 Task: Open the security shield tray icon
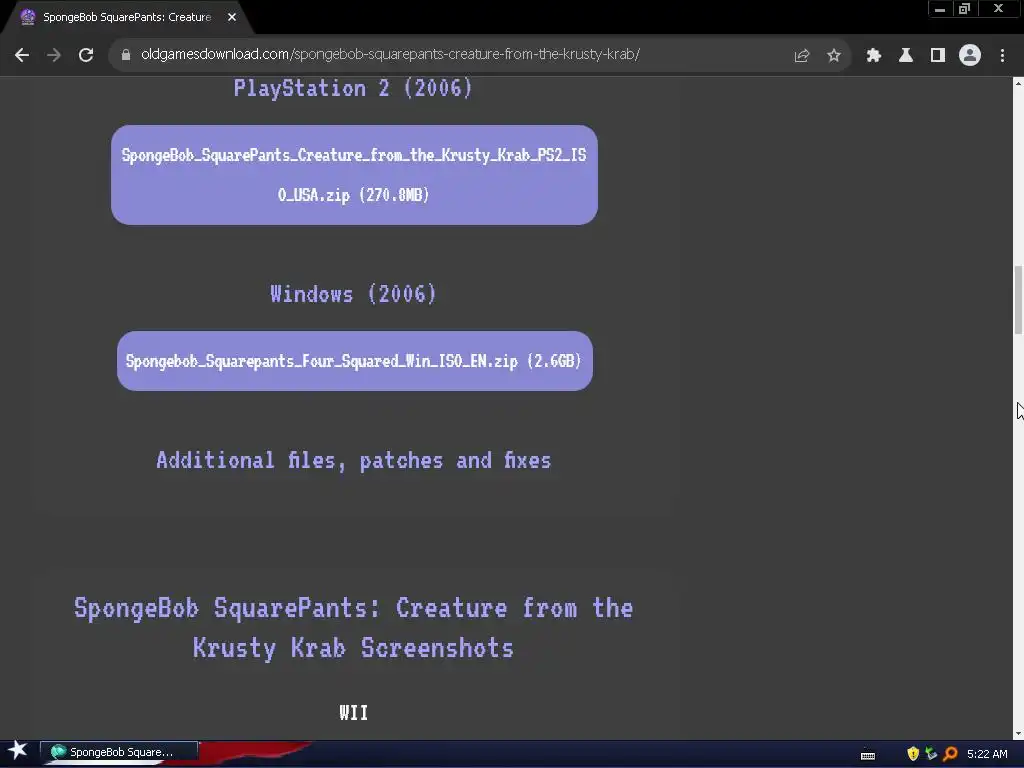(913, 754)
